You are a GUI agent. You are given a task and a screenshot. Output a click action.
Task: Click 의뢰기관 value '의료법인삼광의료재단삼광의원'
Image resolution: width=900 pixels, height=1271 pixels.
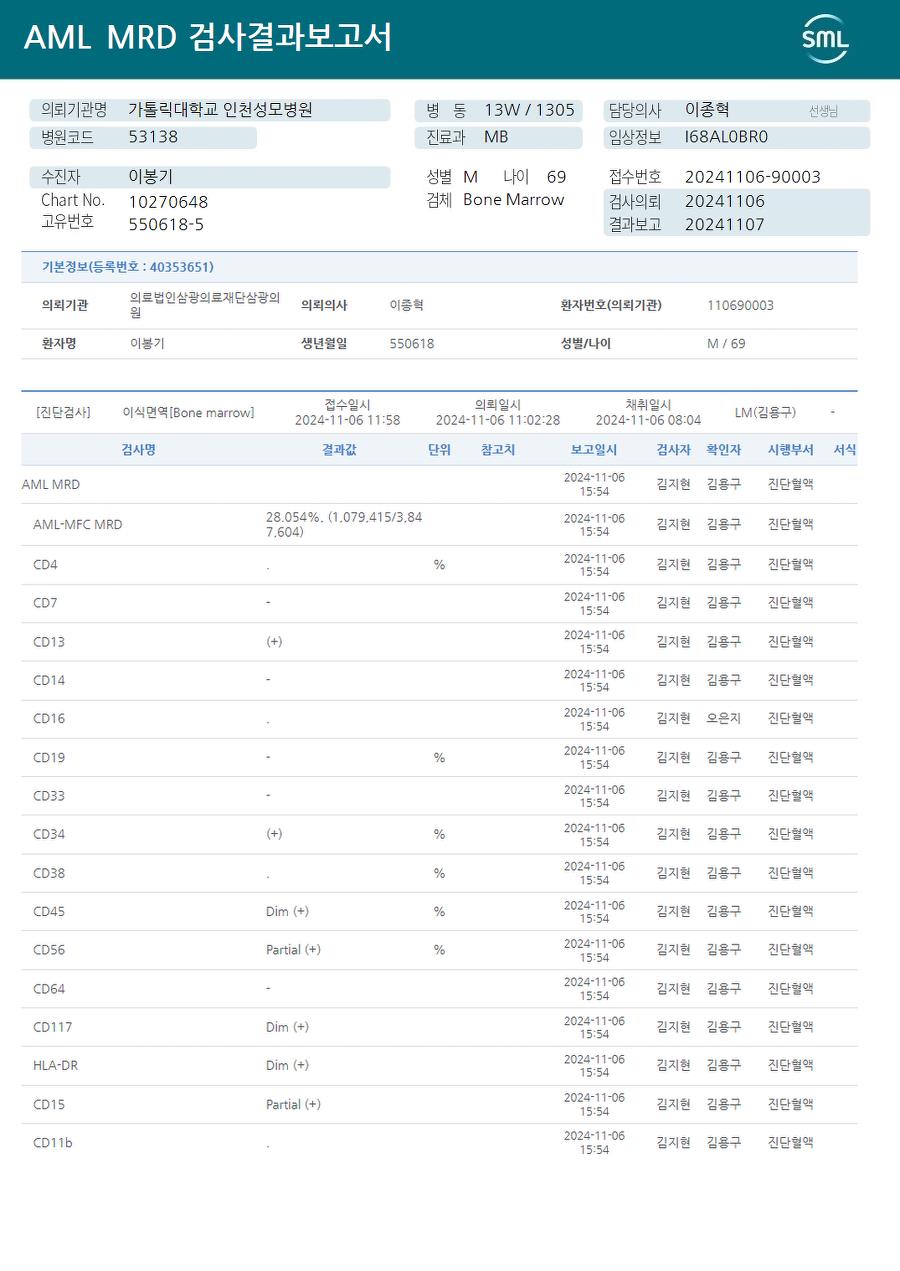205,305
